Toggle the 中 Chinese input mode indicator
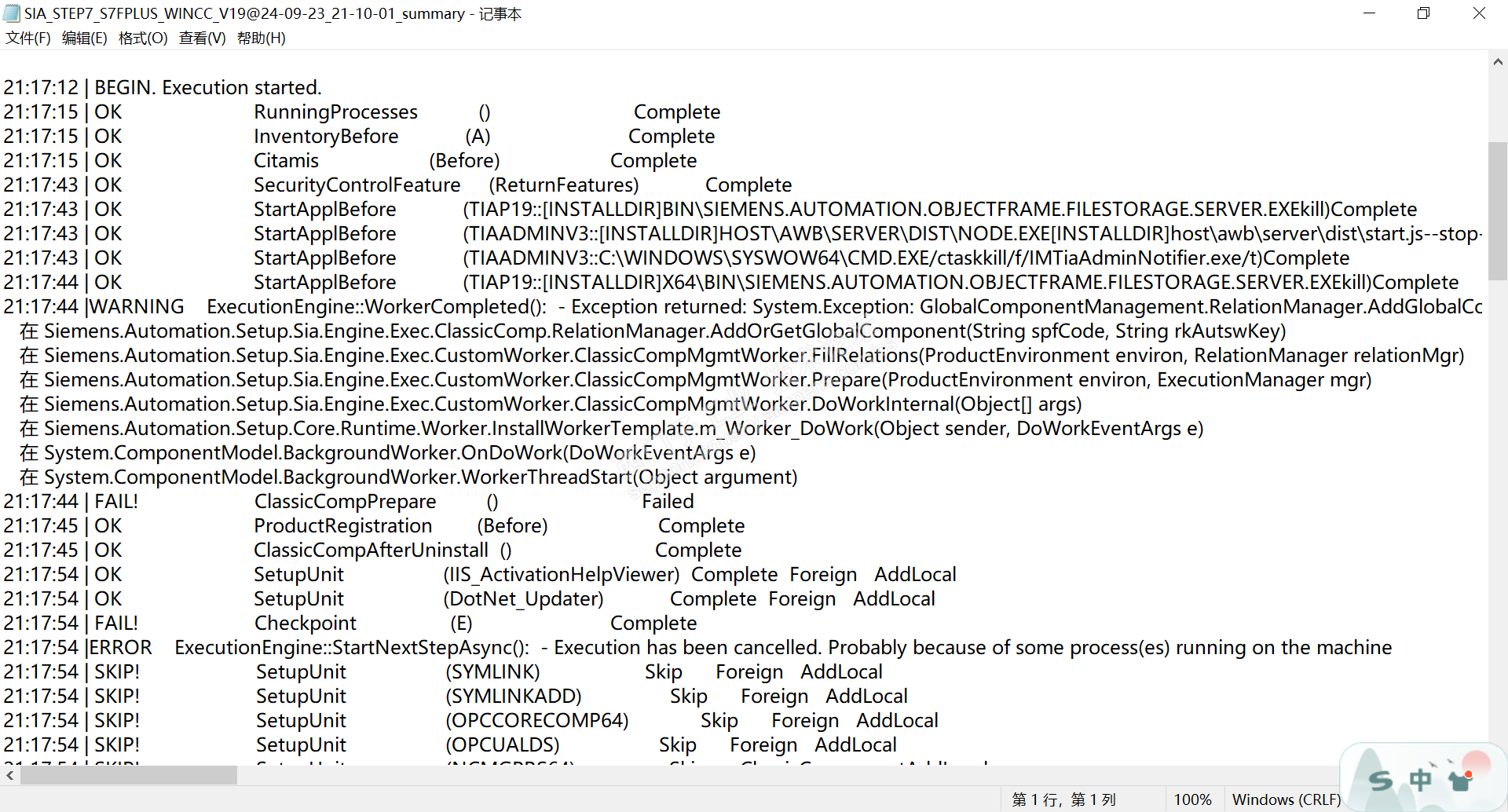Image resolution: width=1508 pixels, height=812 pixels. [x=1420, y=780]
